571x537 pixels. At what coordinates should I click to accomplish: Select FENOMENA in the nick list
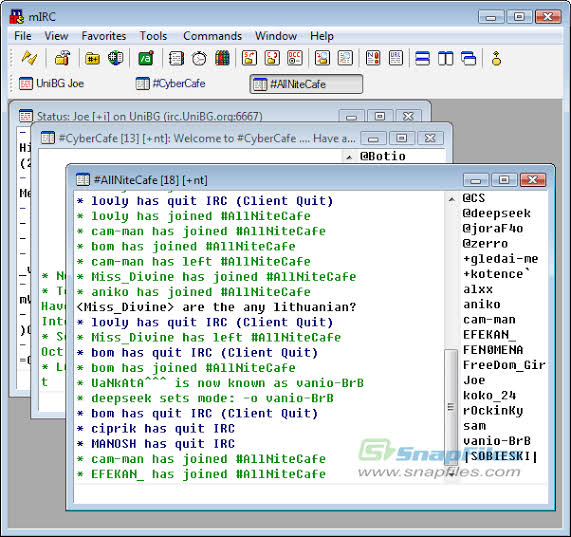pos(493,350)
